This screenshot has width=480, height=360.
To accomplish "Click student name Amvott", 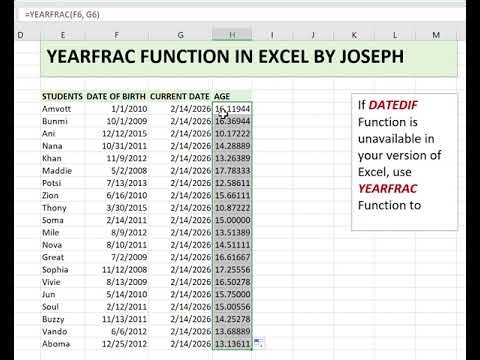I will point(56,109).
